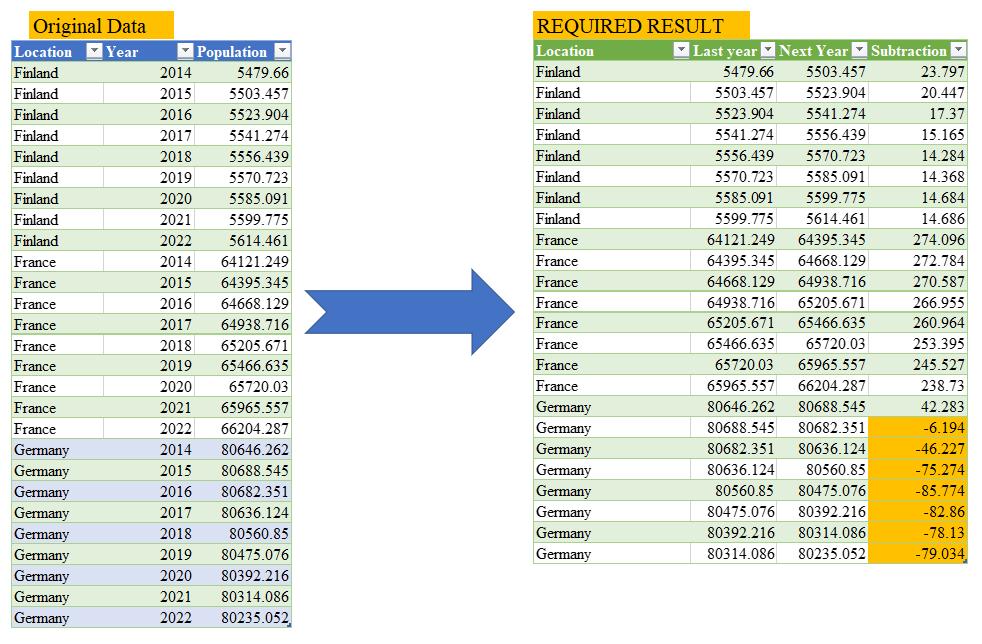Select Germany 2018 population 80560.85 in Original Data

click(243, 534)
